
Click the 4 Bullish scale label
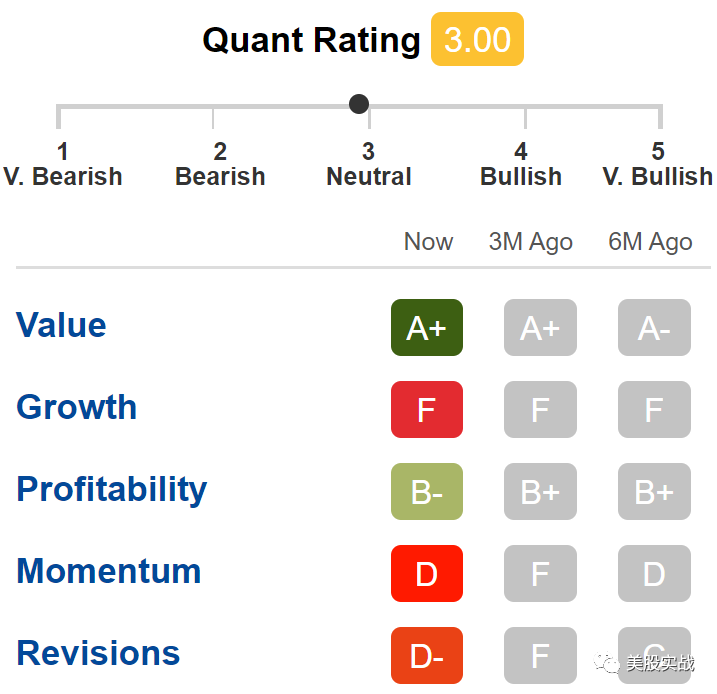point(521,164)
